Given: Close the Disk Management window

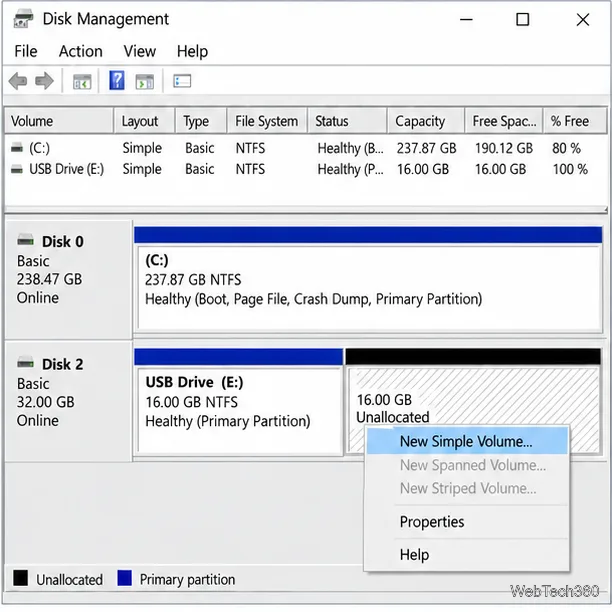Looking at the screenshot, I should pyautogui.click(x=583, y=19).
